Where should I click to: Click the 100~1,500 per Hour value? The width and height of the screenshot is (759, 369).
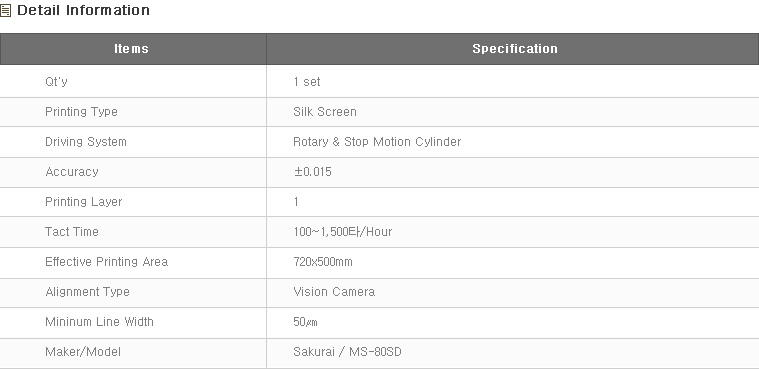tap(343, 232)
